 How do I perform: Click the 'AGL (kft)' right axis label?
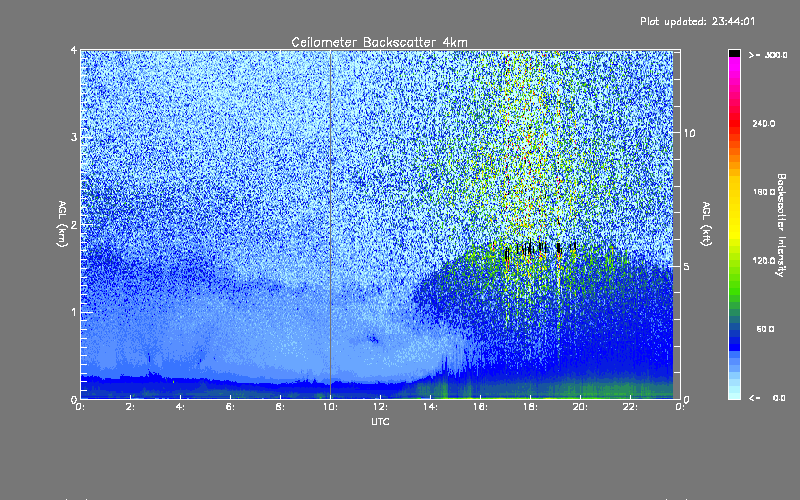pyautogui.click(x=706, y=224)
